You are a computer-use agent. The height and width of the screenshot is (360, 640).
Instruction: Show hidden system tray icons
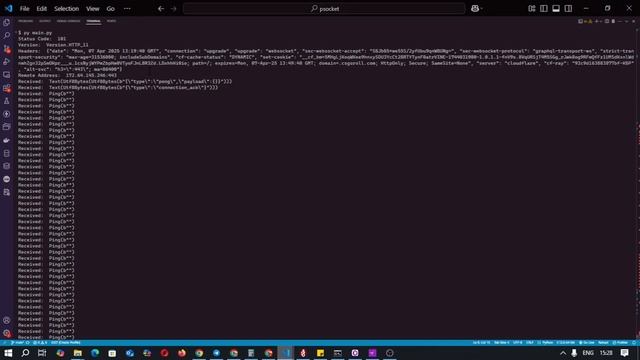click(x=563, y=353)
